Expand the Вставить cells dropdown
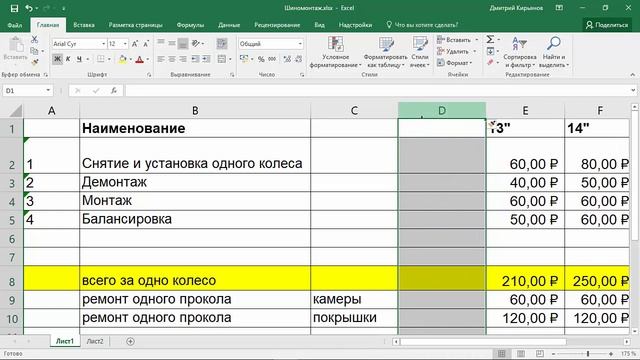The height and width of the screenshot is (360, 640). 476,40
